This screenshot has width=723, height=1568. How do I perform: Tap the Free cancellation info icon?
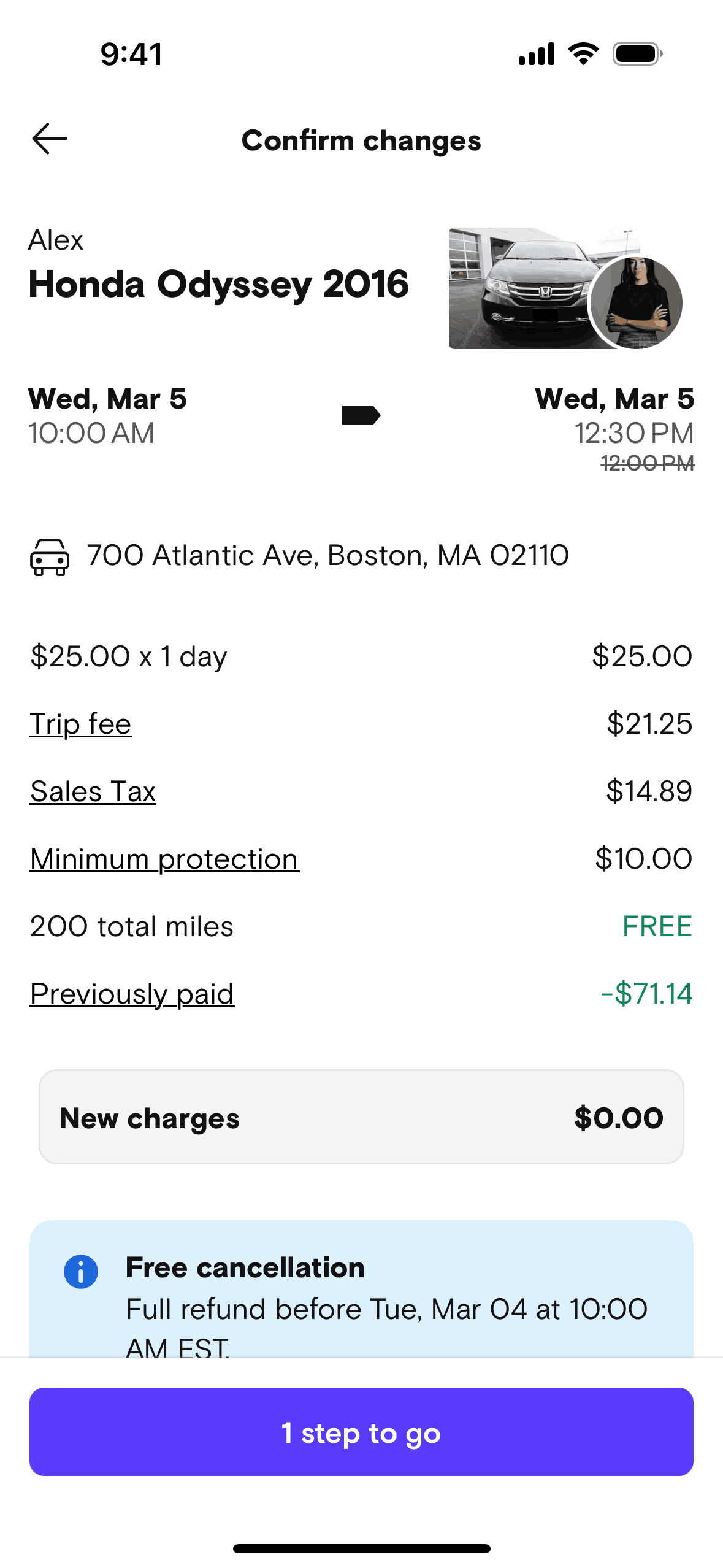click(81, 1271)
